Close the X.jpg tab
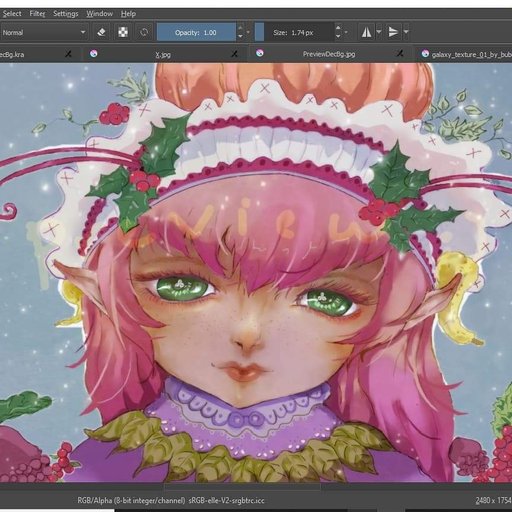 click(235, 54)
